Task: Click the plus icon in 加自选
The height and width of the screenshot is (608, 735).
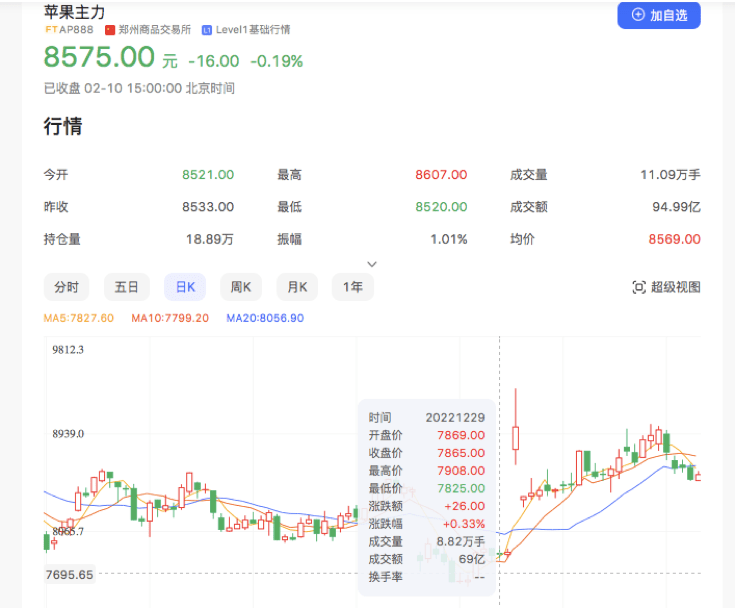Action: click(x=638, y=15)
